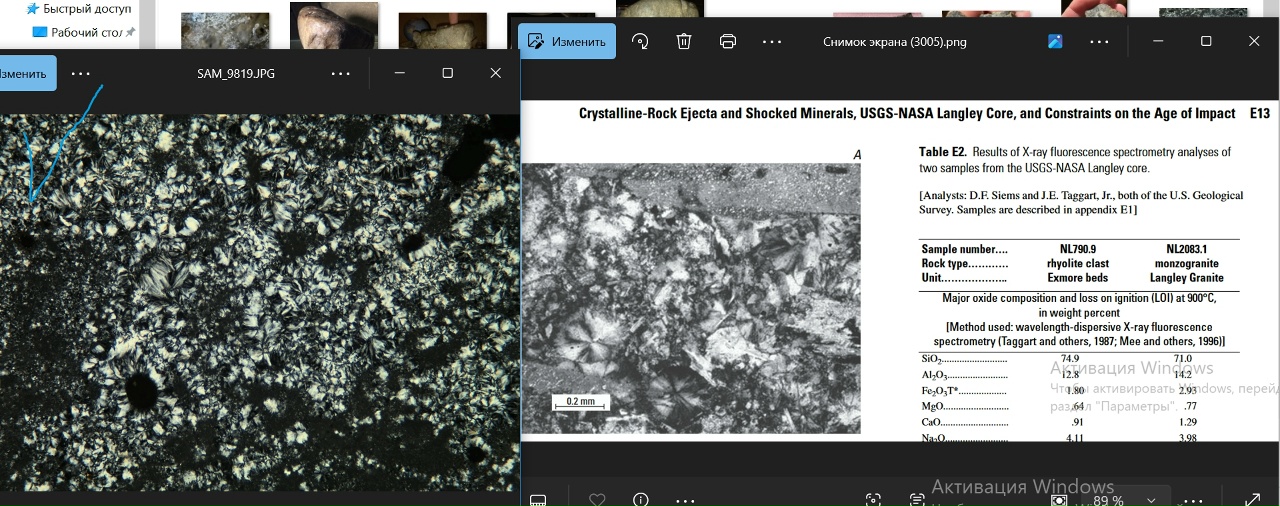Delete the screenshot with the trash icon
This screenshot has height=506, width=1280.
pos(684,42)
